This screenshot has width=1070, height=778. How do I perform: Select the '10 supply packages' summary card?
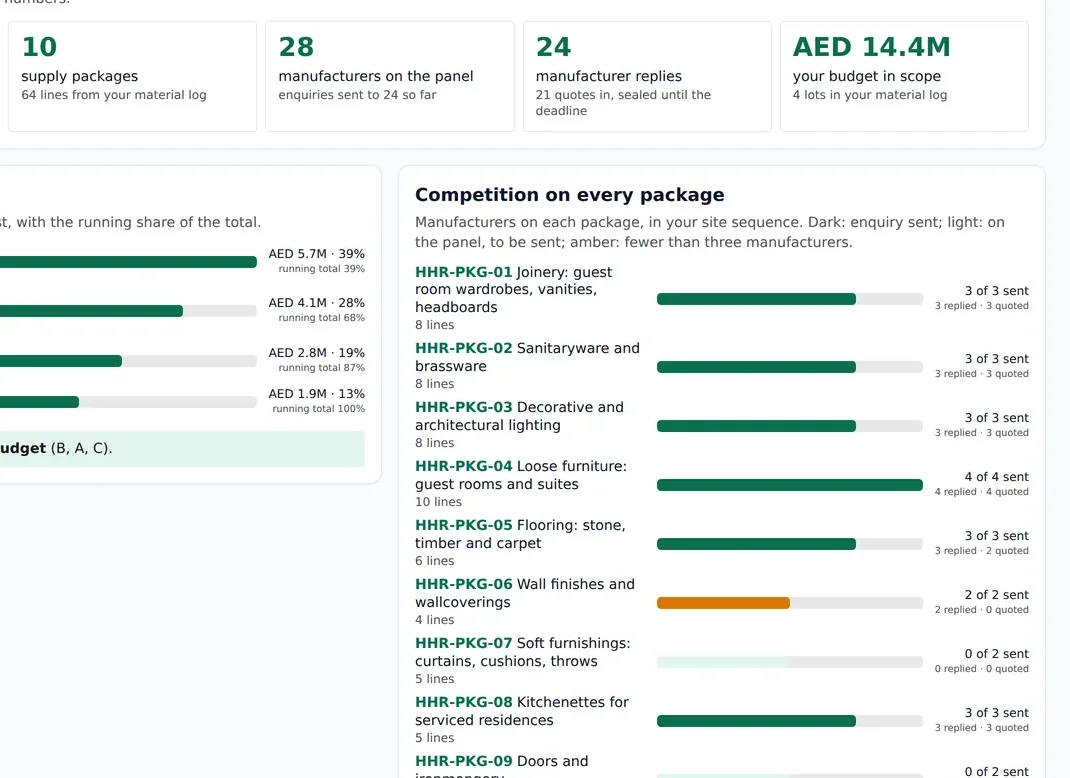pyautogui.click(x=132, y=76)
